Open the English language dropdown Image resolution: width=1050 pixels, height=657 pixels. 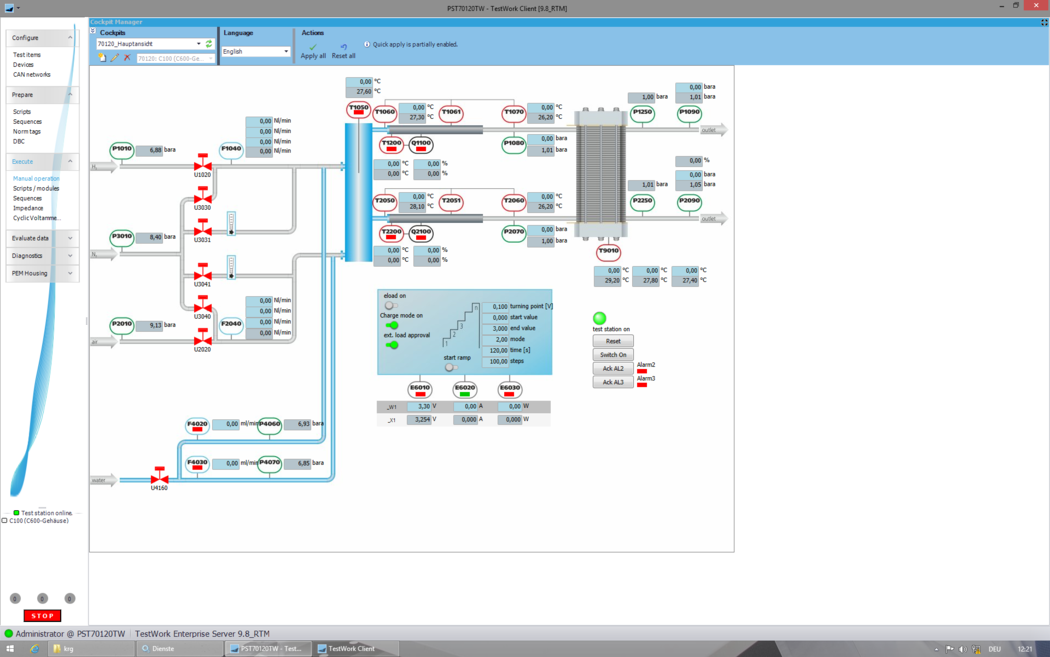click(x=285, y=51)
